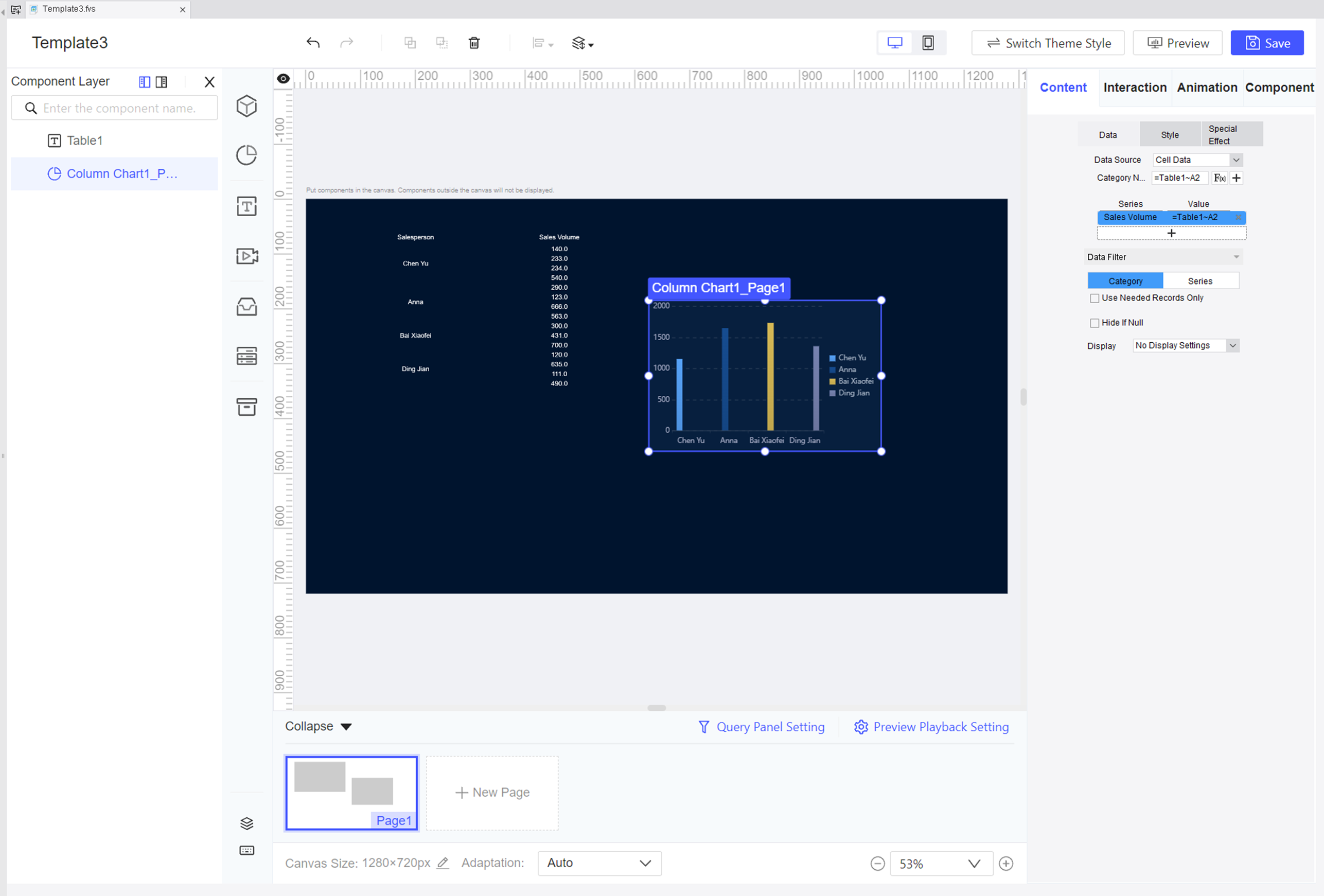Click the delete icon in the top toolbar
The image size is (1324, 896).
(474, 43)
